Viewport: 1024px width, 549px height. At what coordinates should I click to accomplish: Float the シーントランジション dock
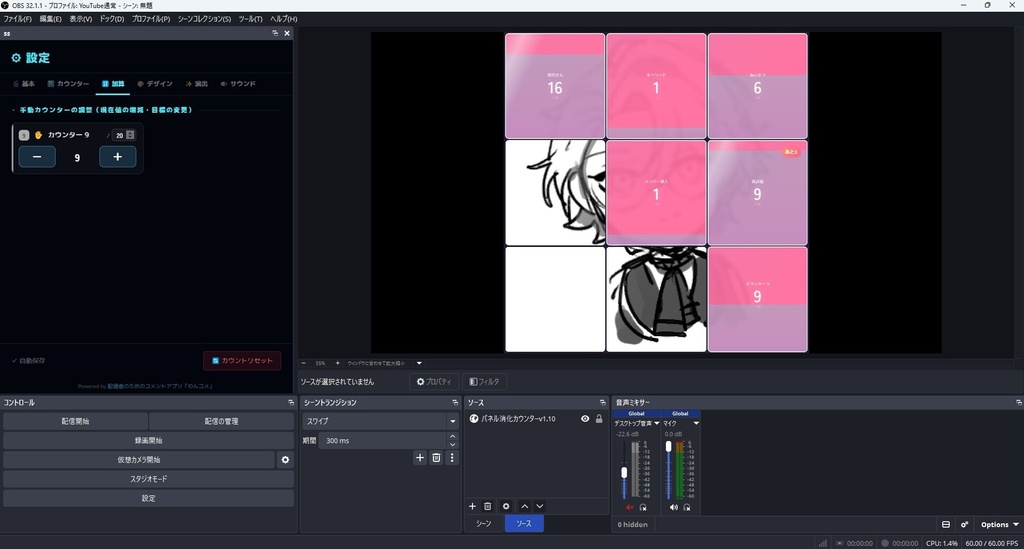click(455, 403)
